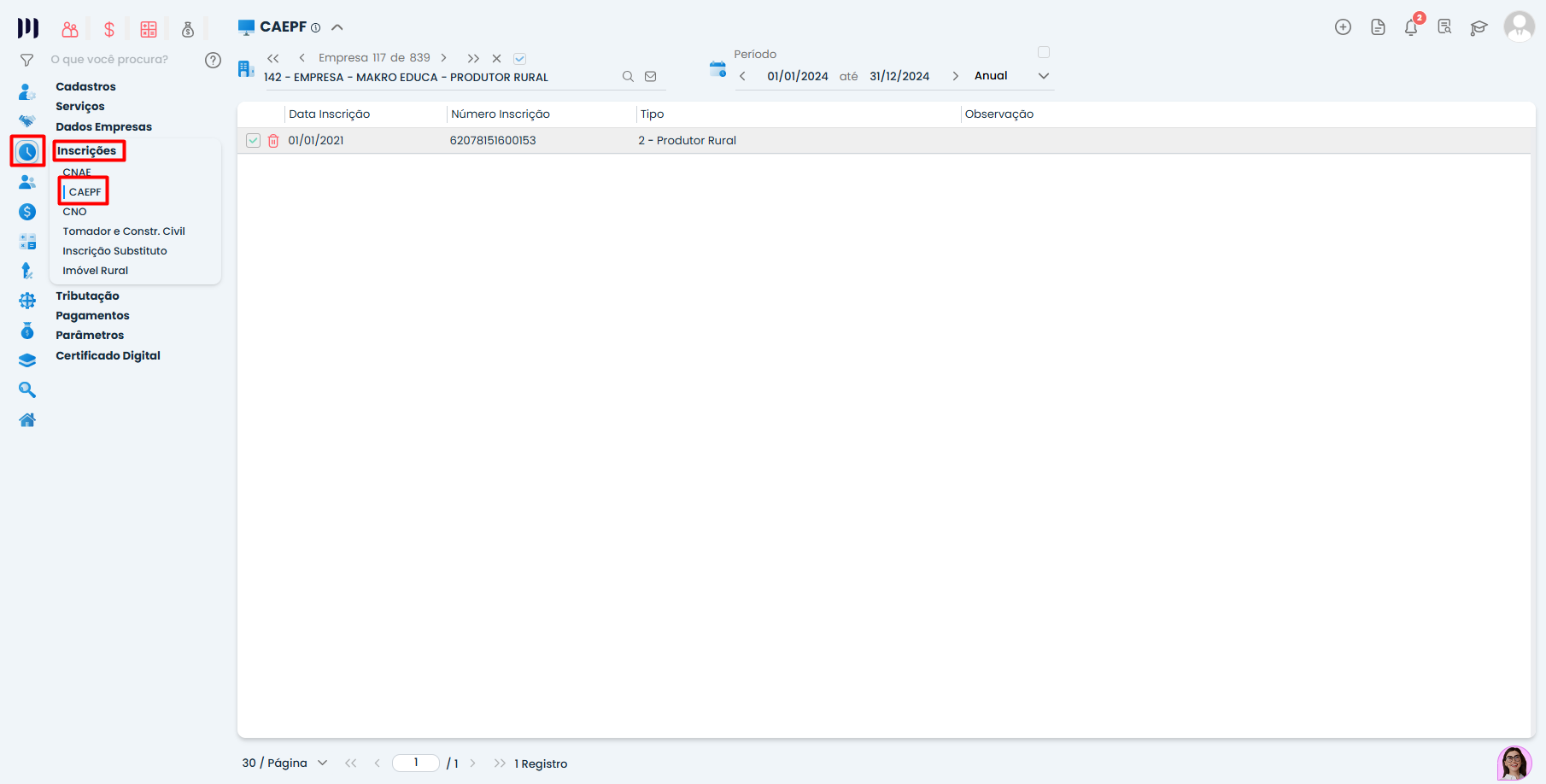Open the handshake sidebar icon
The height and width of the screenshot is (784, 1546).
[27, 120]
